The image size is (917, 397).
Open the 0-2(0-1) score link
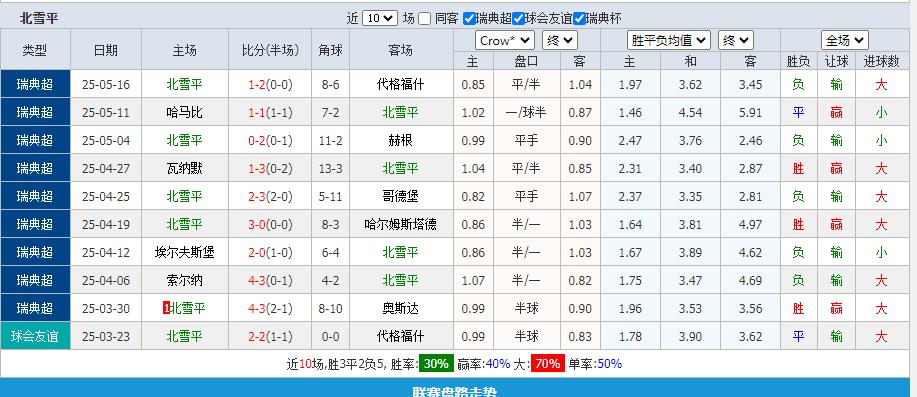[x=270, y=141]
